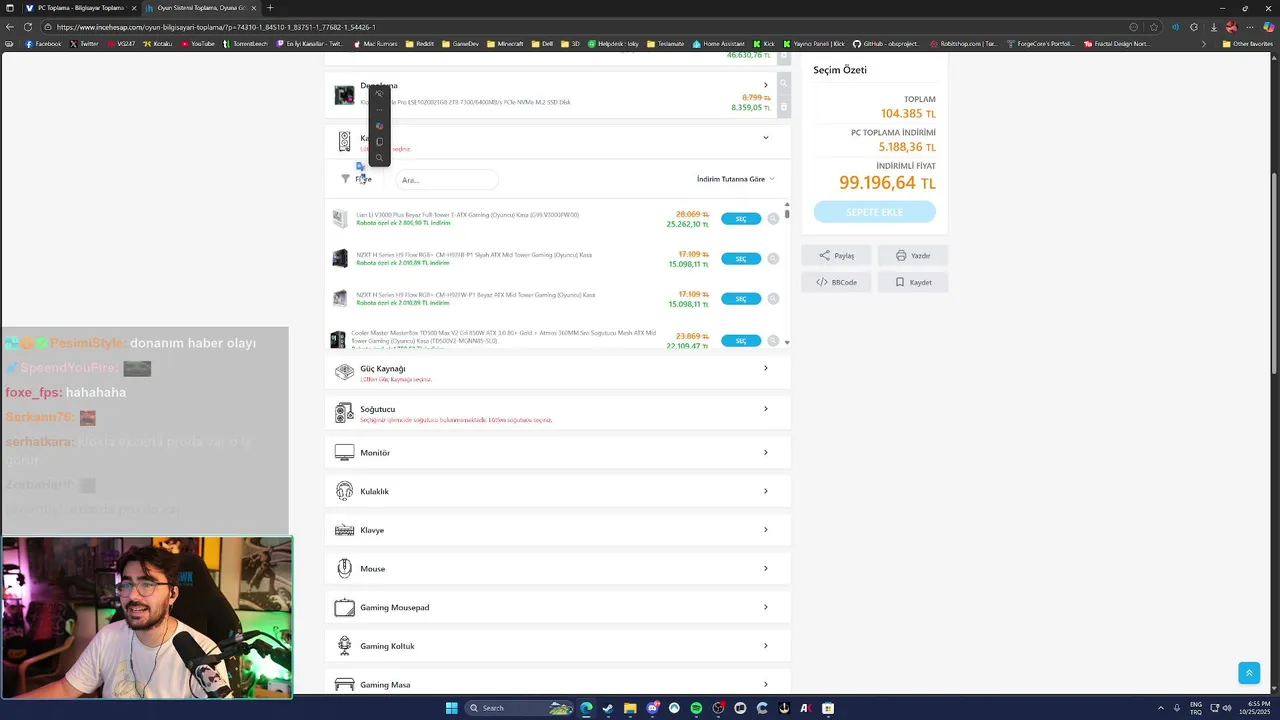Inspect the NZXT H9 Beyaz magnifier icon
Viewport: 1280px width, 720px height.
pos(773,299)
